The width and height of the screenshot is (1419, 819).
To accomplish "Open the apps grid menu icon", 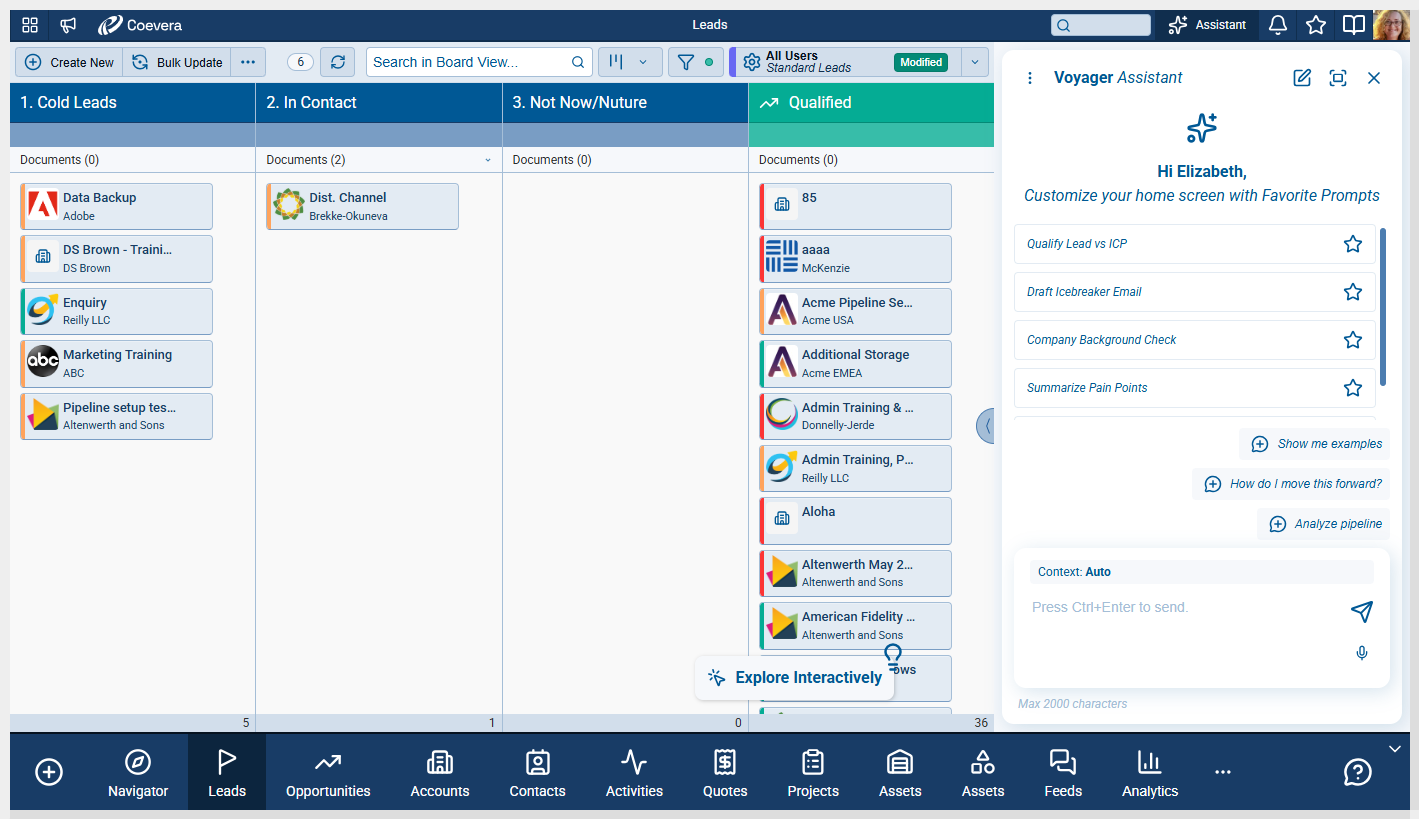I will click(30, 25).
